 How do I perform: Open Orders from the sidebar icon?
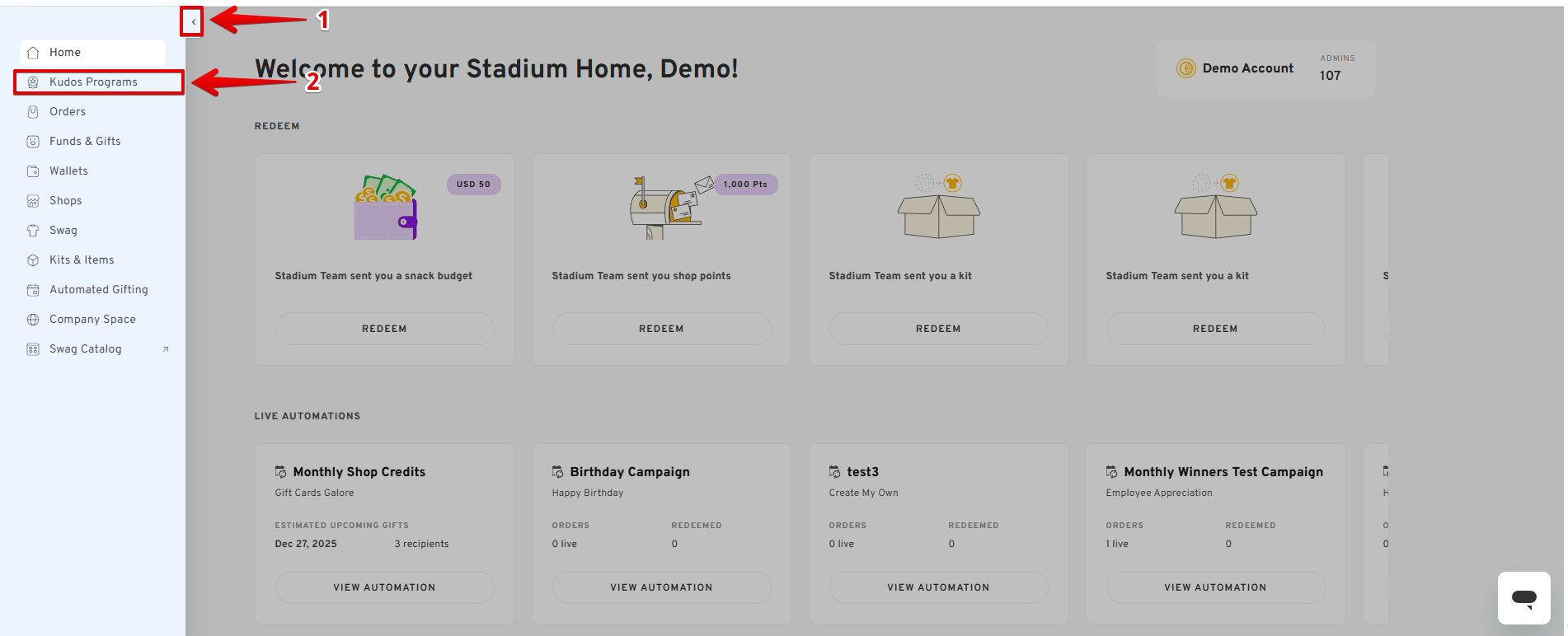pyautogui.click(x=33, y=111)
